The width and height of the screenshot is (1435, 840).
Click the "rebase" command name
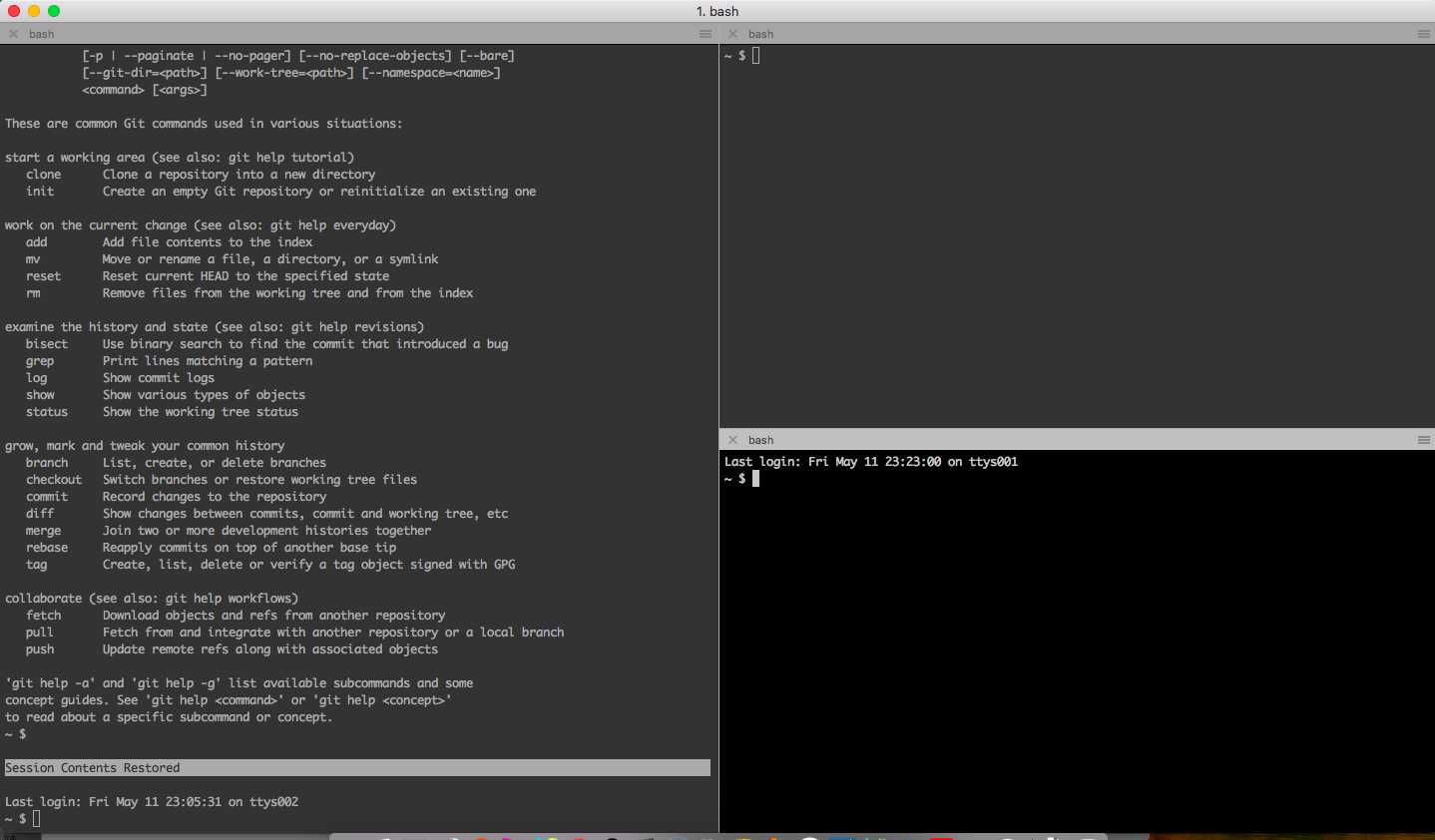pyautogui.click(x=47, y=548)
